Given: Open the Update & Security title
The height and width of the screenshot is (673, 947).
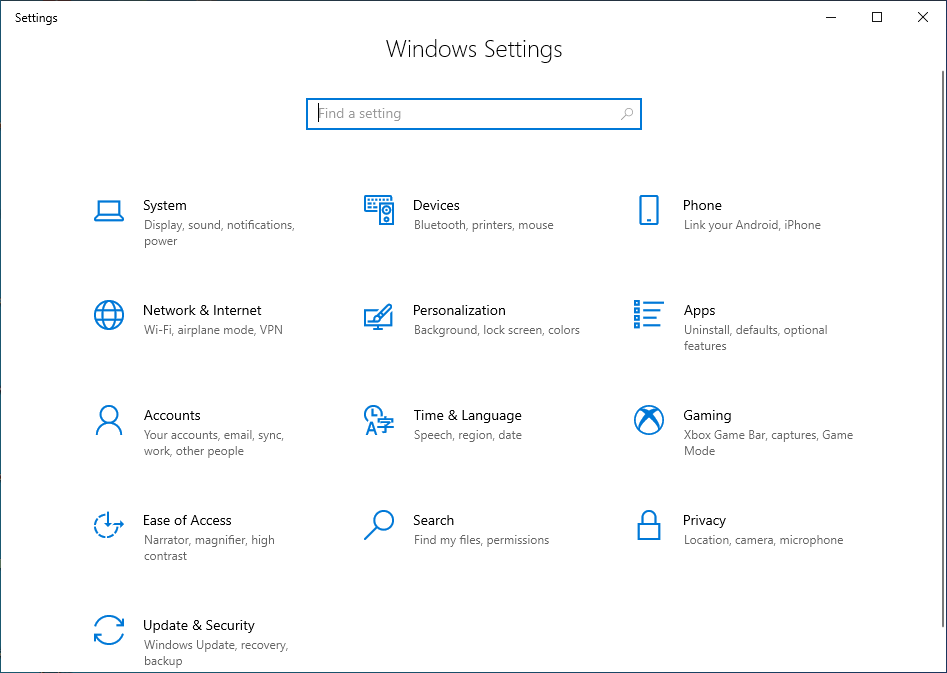Looking at the screenshot, I should (199, 626).
